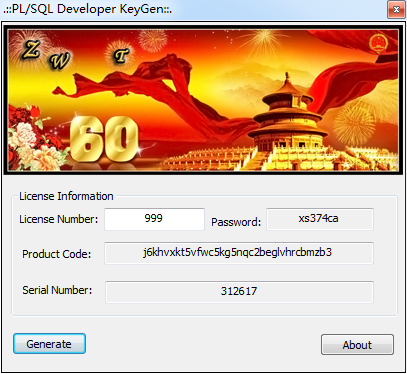Click the Serial Number field 312617
This screenshot has width=407, height=374.
239,292
